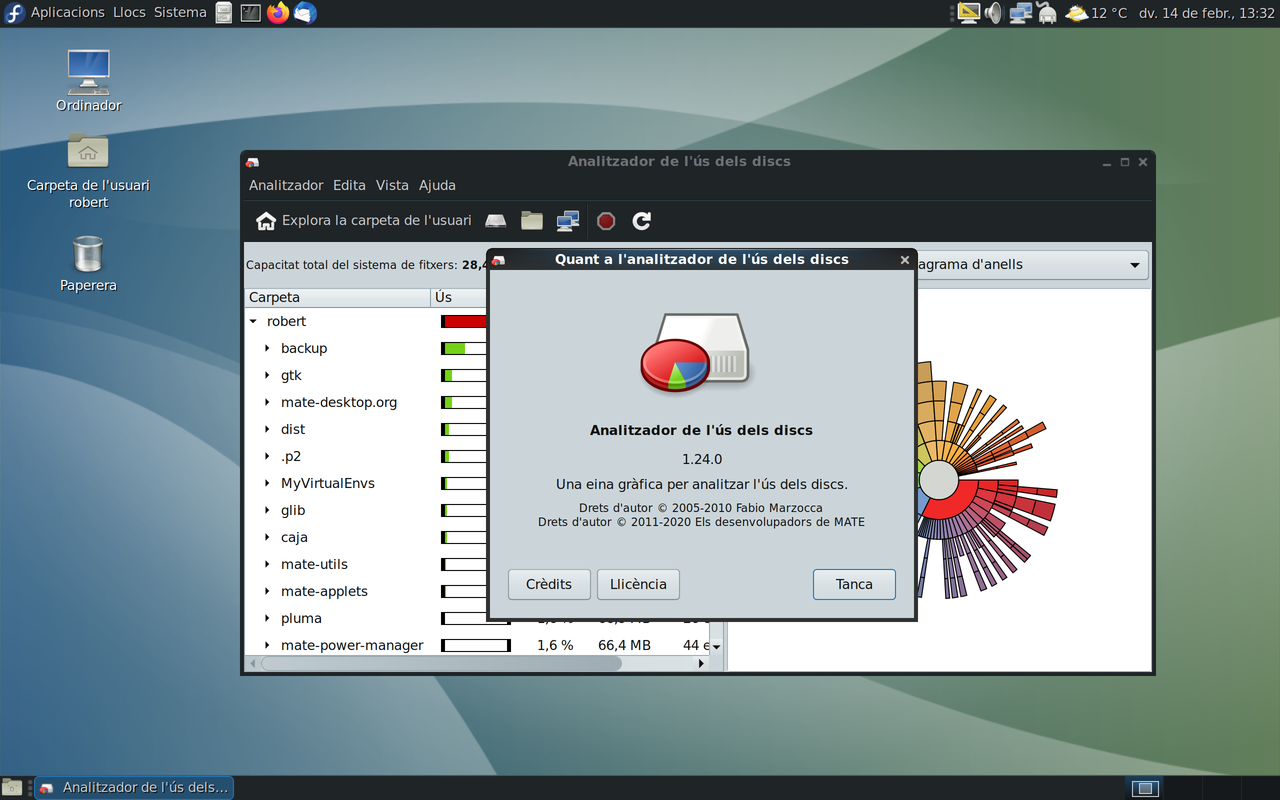Viewport: 1280px width, 800px height.
Task: Click the Carpeta column header
Action: [338, 298]
